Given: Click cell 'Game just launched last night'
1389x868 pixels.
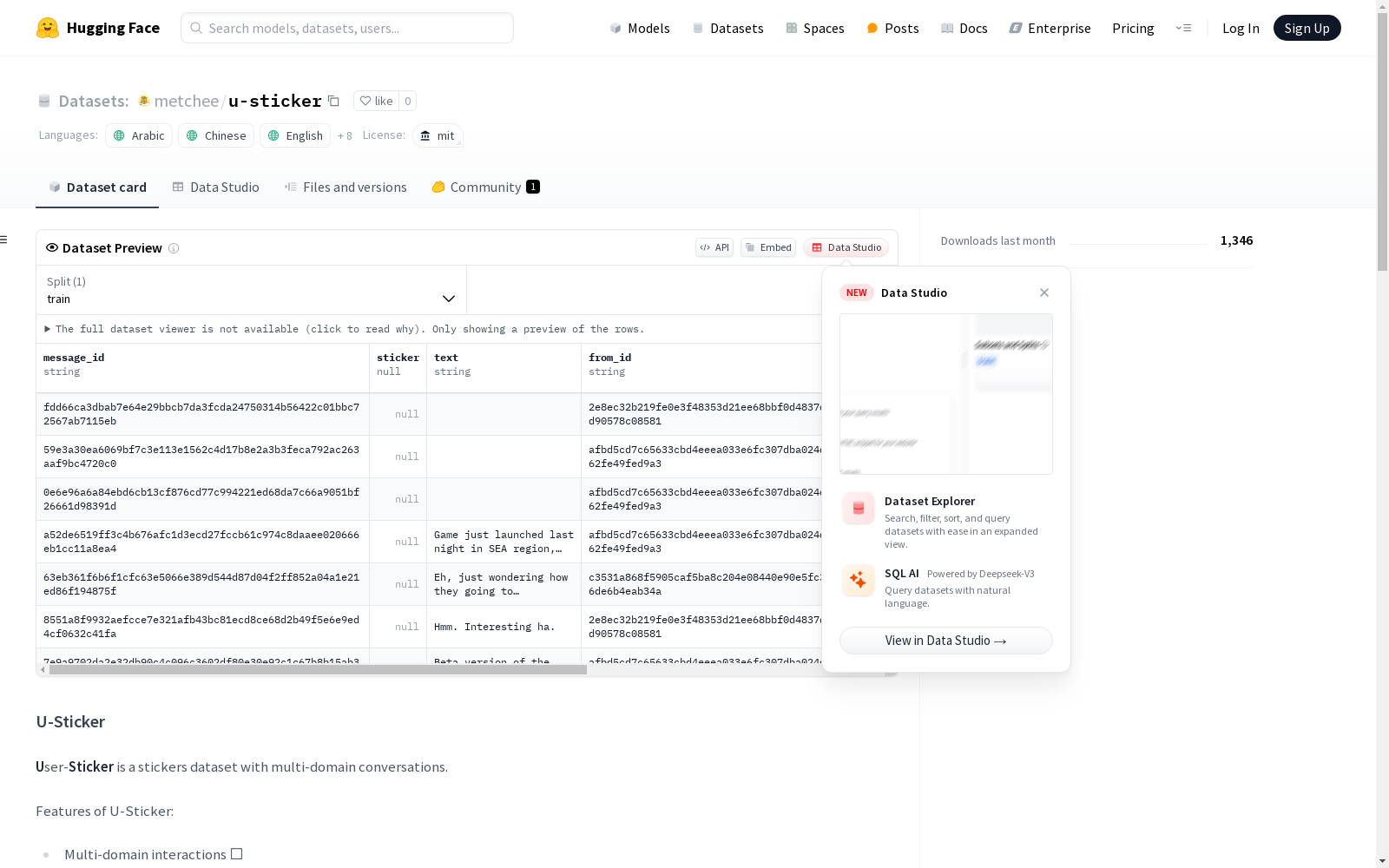Looking at the screenshot, I should tap(504, 542).
